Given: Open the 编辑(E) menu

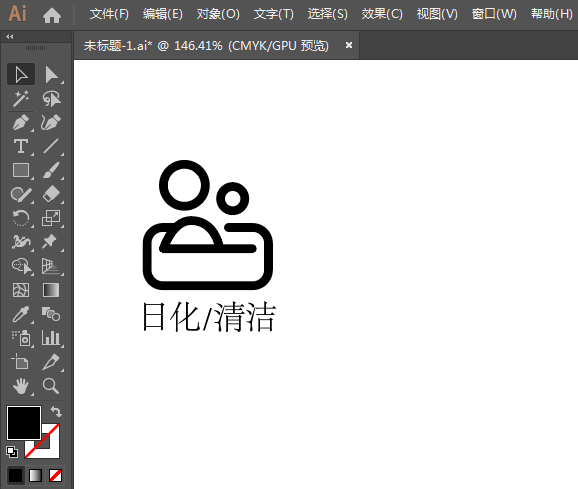Looking at the screenshot, I should click(163, 14).
